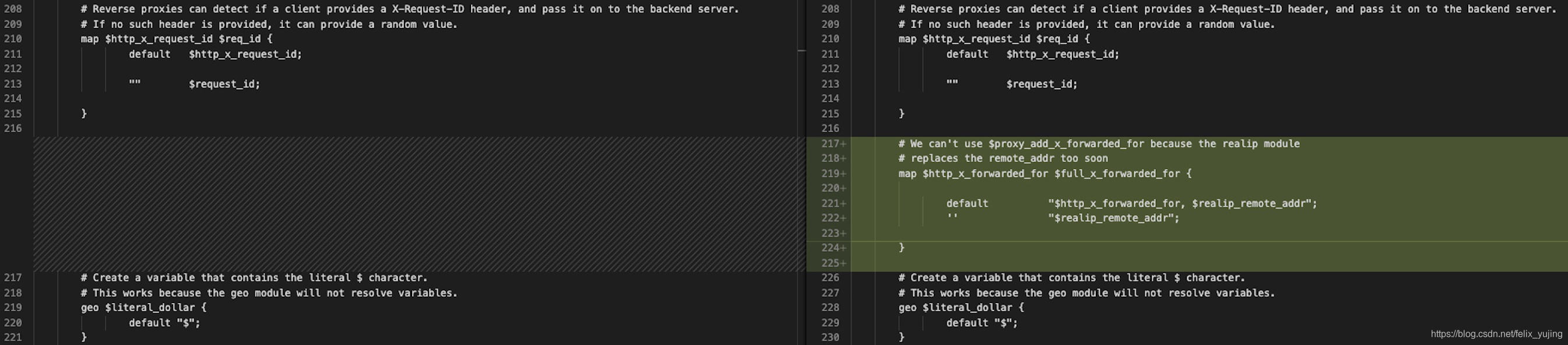Image resolution: width=1568 pixels, height=345 pixels.
Task: Click line number 228 in the modified pane
Action: tap(830, 307)
